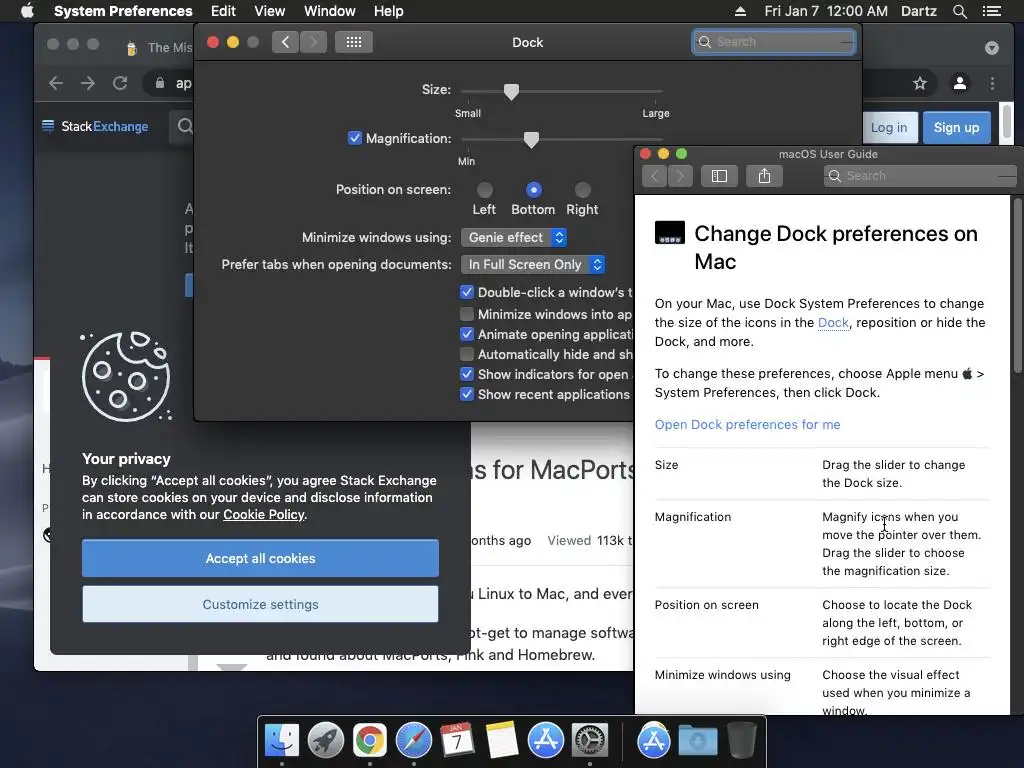The image size is (1024, 768).
Task: Open Launchpad rocket icon in Dock
Action: [326, 741]
